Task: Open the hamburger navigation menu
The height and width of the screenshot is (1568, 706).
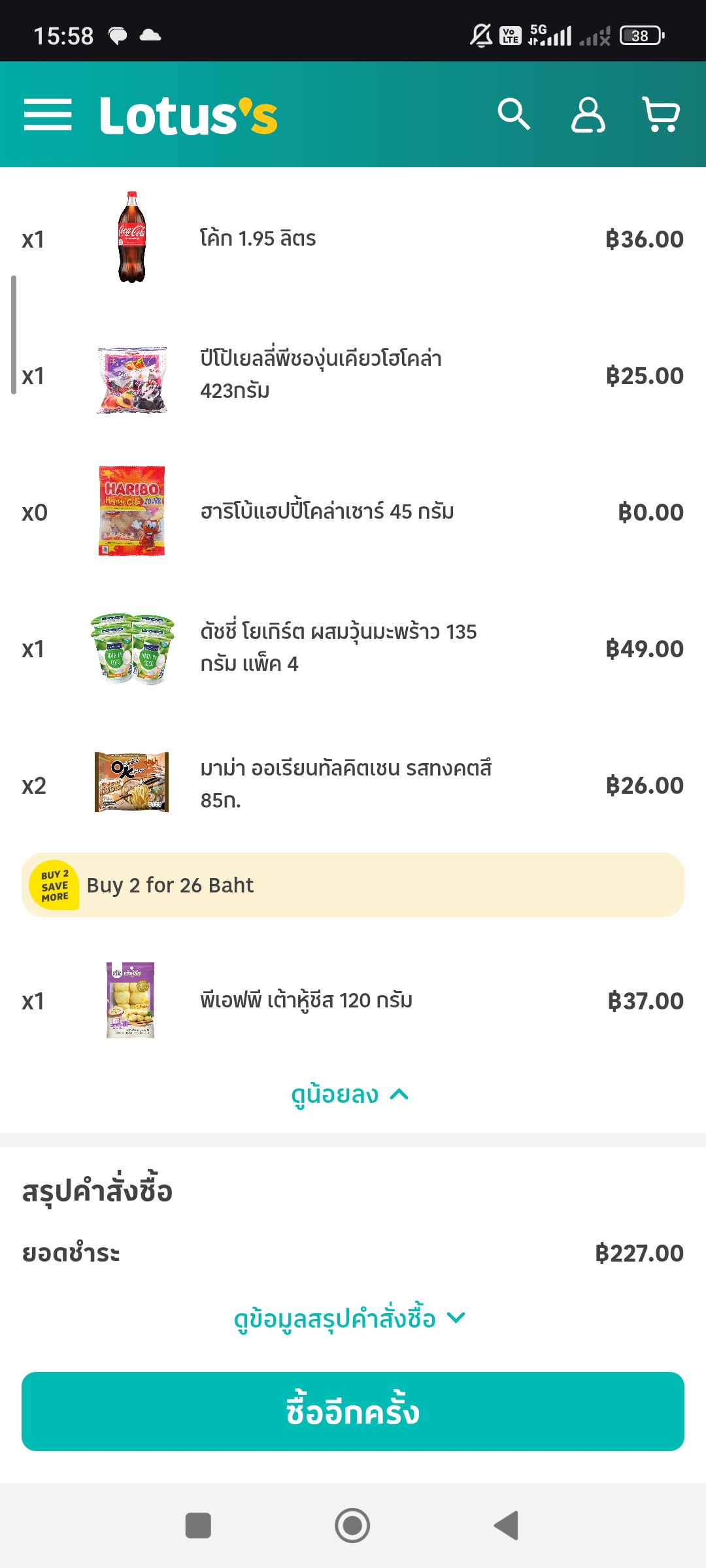Action: [48, 115]
